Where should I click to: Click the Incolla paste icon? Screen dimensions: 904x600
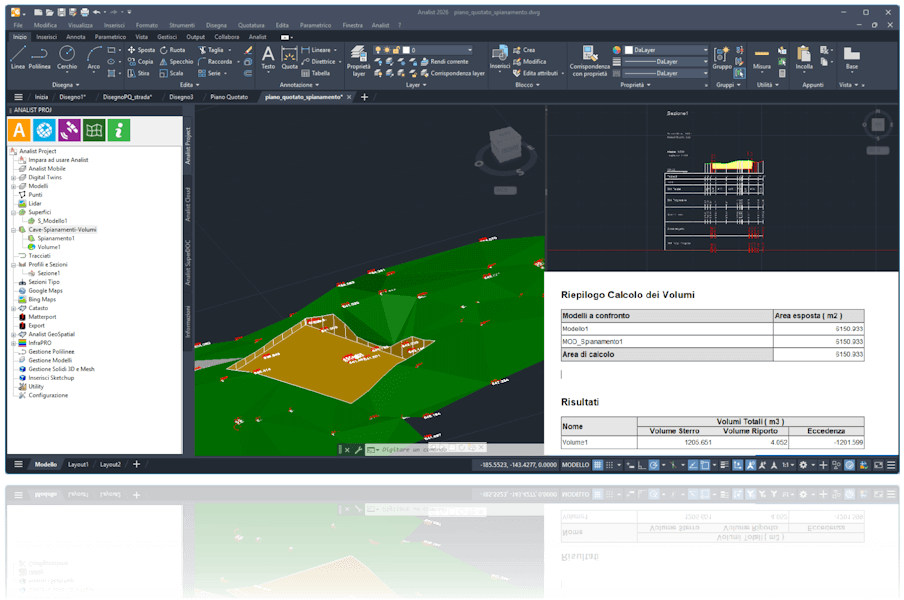pos(804,58)
